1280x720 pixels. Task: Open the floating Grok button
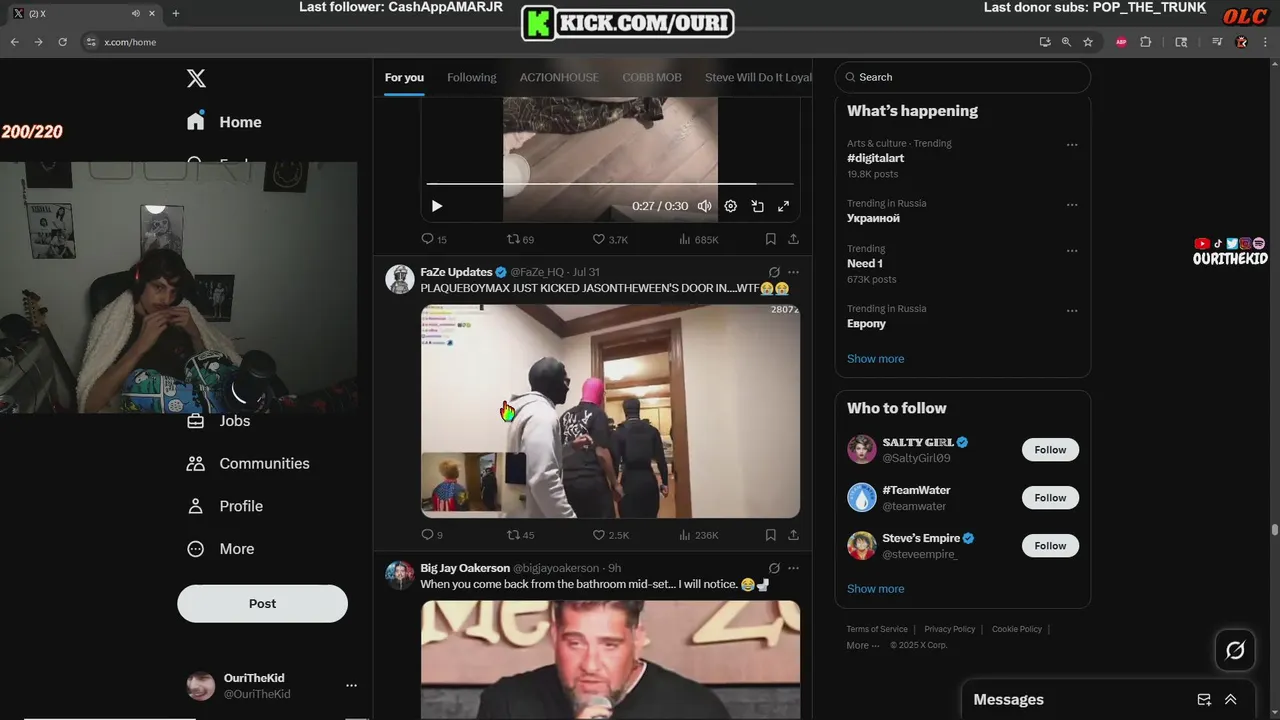tap(1235, 651)
